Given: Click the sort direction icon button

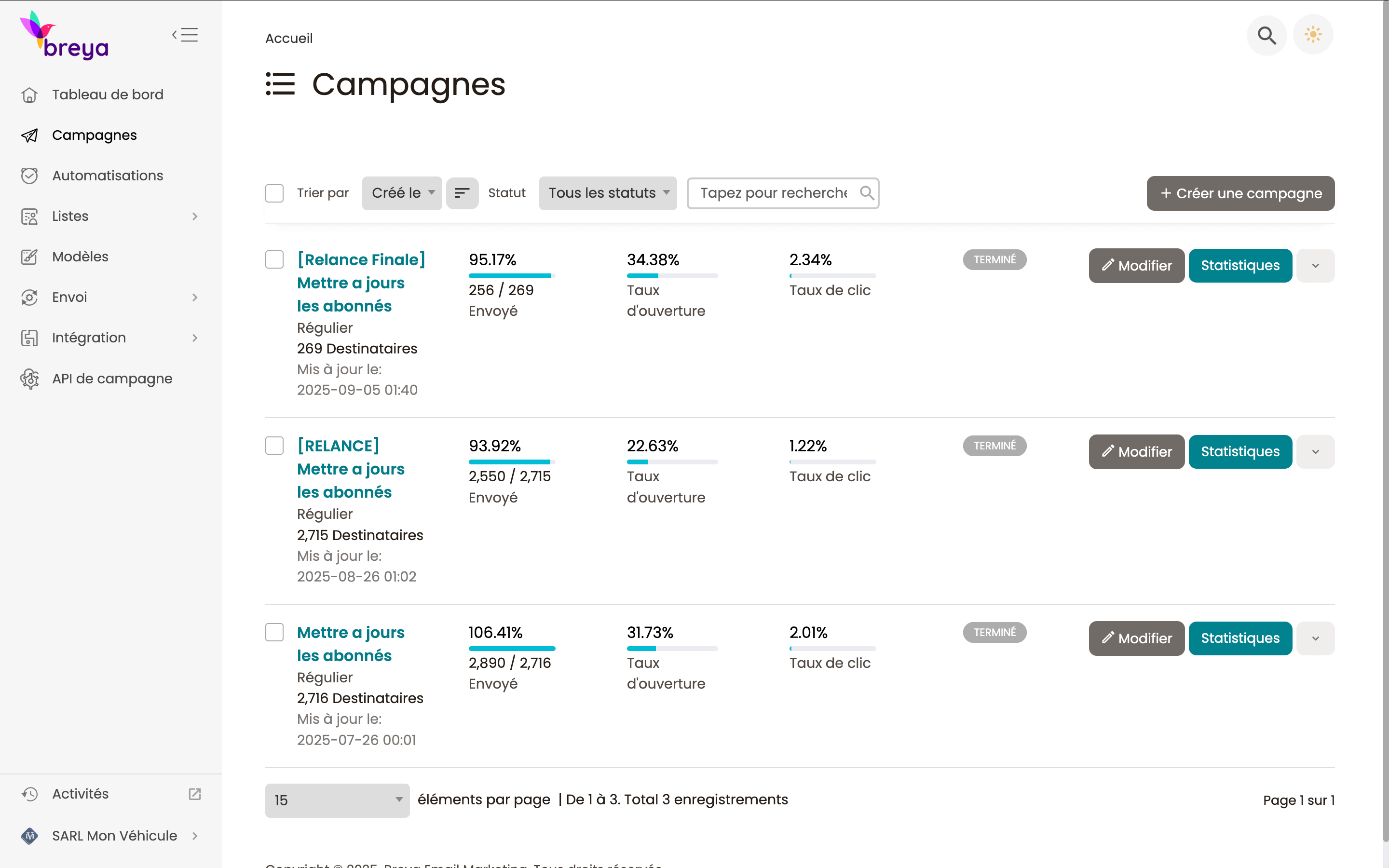Looking at the screenshot, I should tap(462, 193).
